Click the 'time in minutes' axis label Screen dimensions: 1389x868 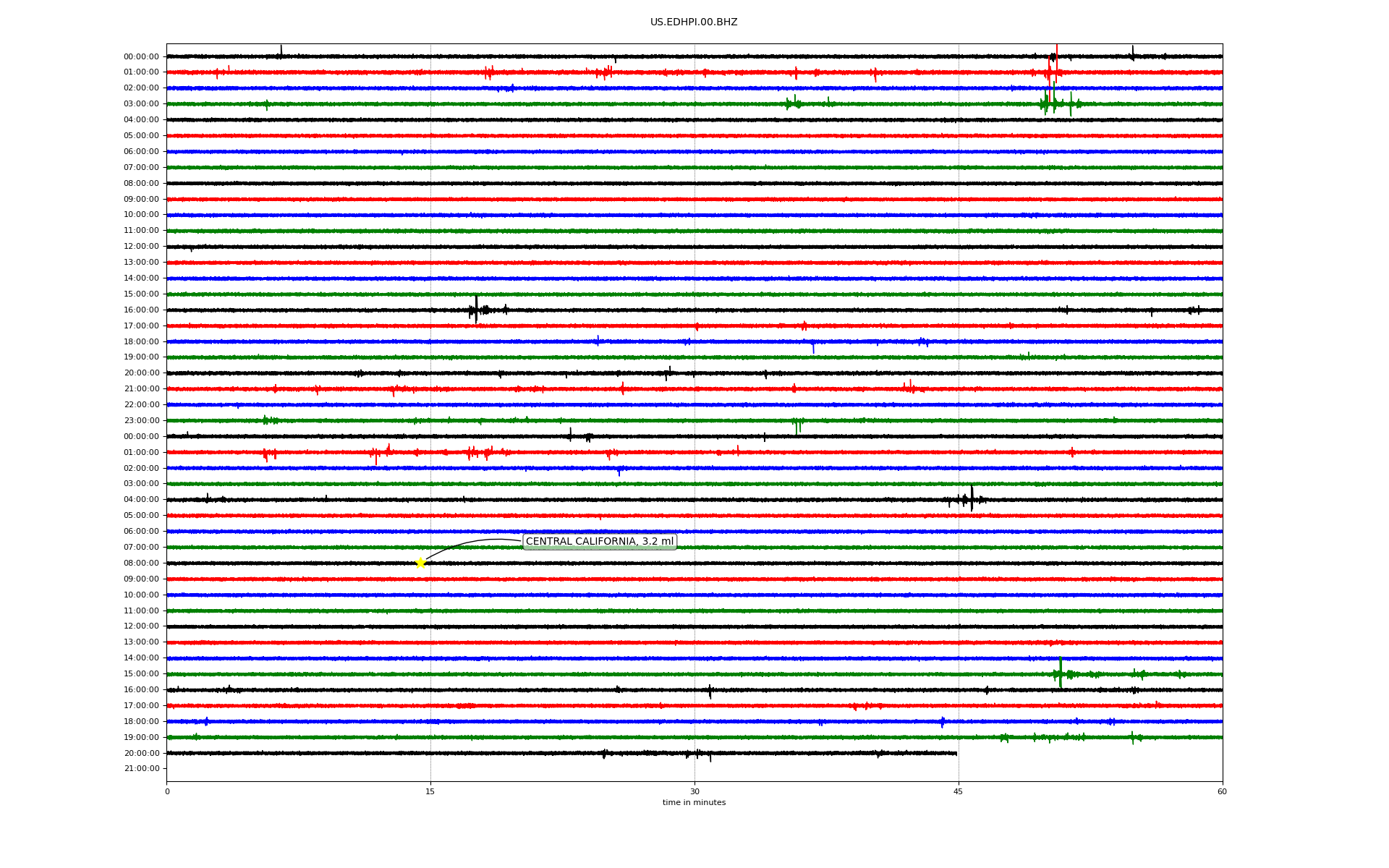693,802
